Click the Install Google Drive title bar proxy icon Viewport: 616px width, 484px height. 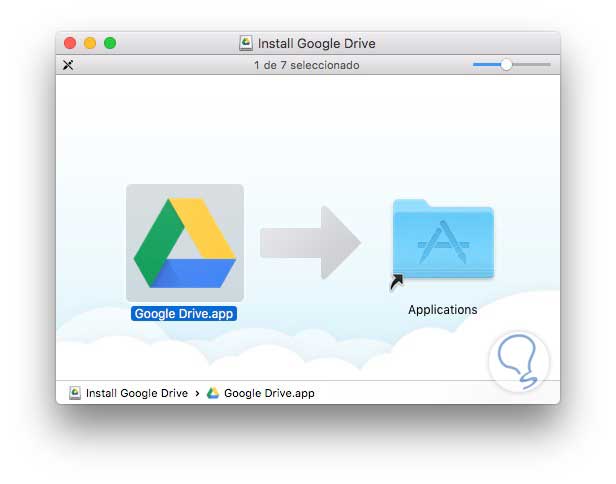[x=246, y=43]
